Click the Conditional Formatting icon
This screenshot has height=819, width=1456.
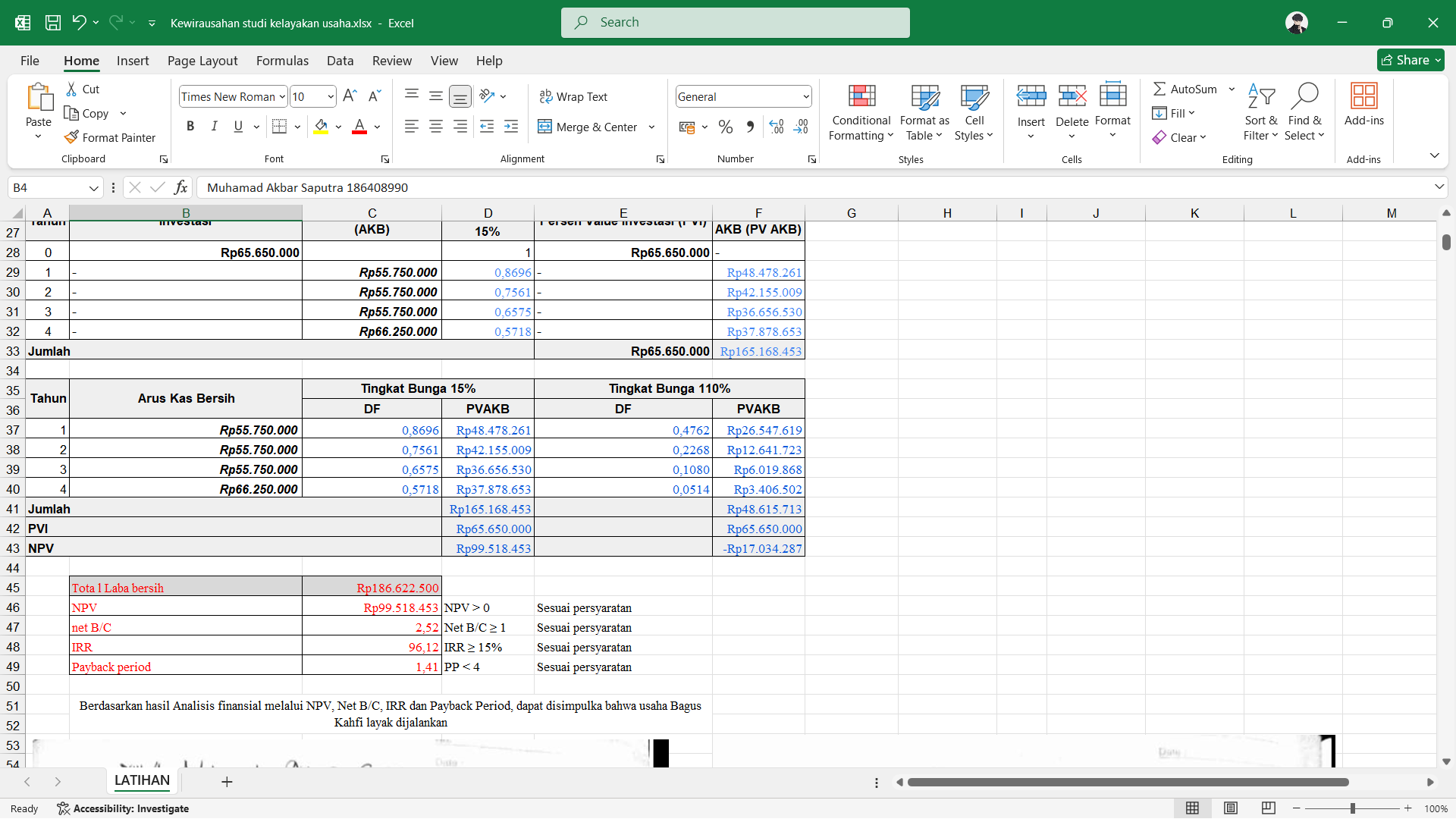(x=861, y=96)
